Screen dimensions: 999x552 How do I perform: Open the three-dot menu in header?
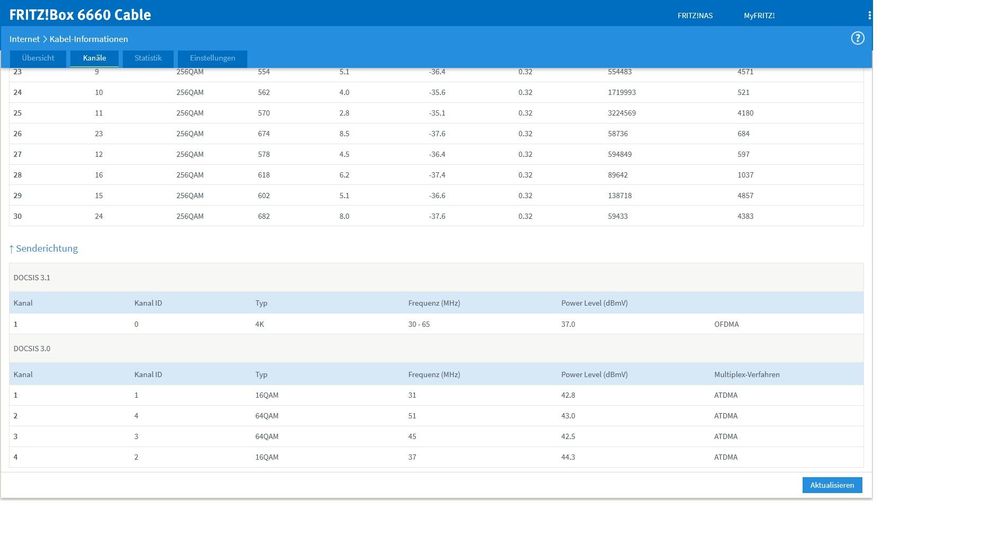tap(869, 16)
